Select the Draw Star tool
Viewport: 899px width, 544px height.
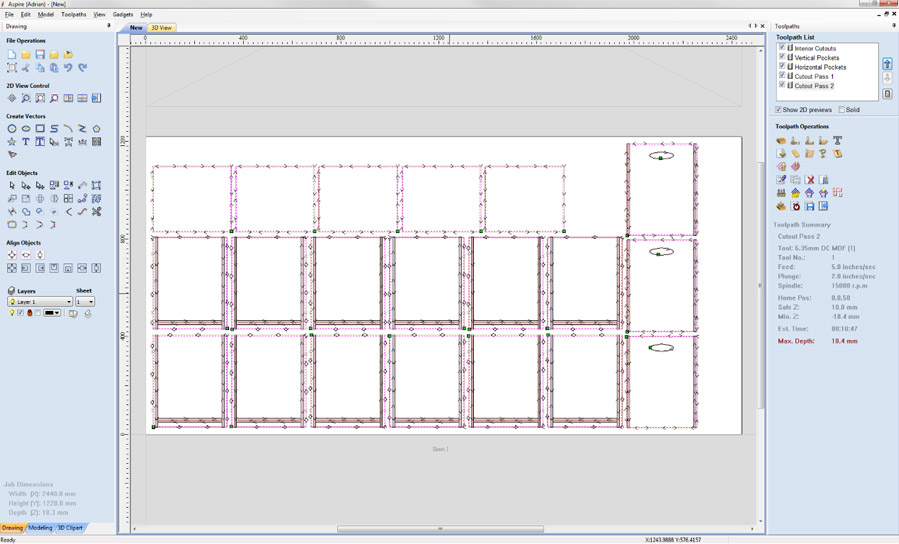click(11, 142)
